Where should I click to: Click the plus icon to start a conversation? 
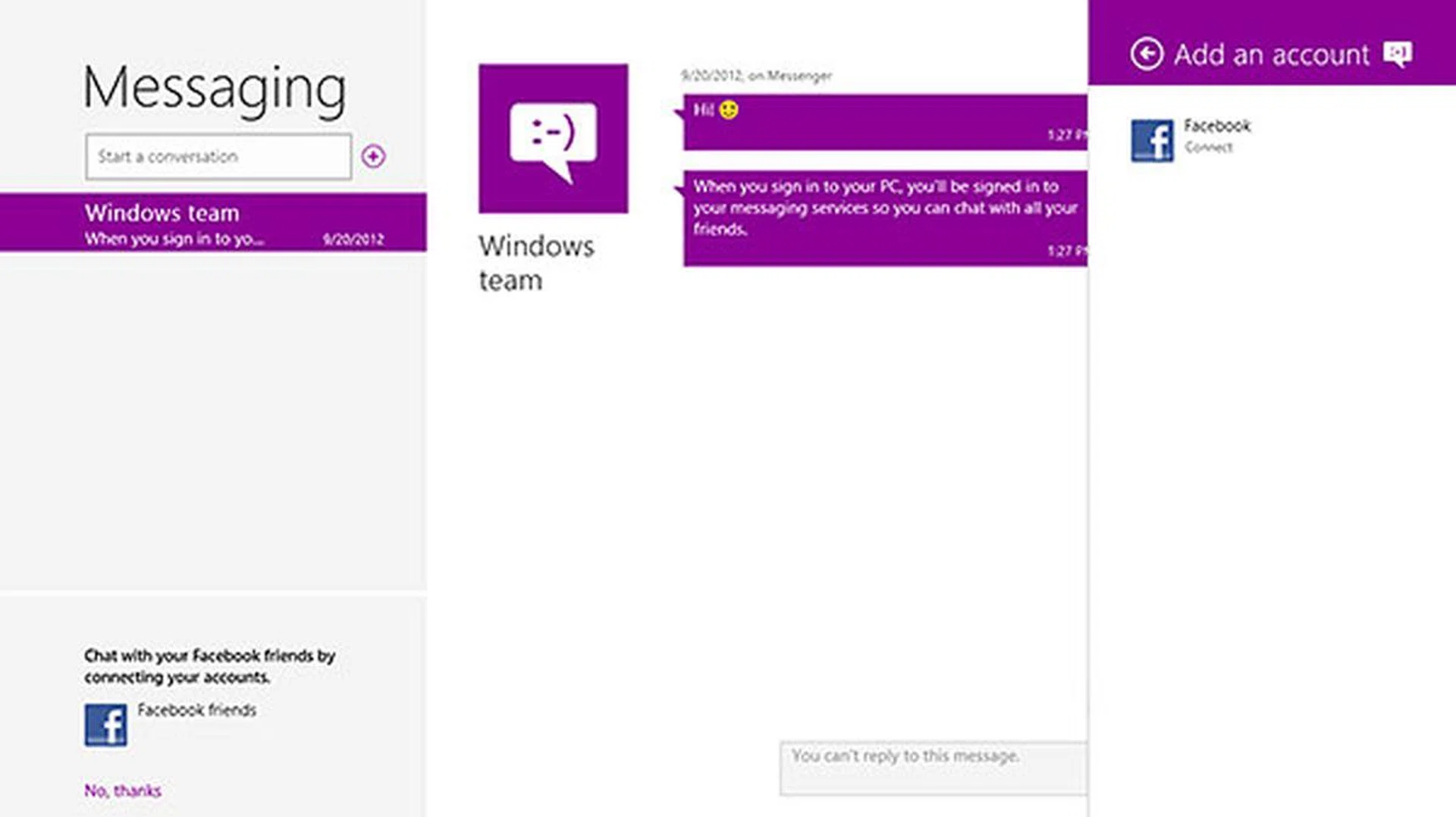click(373, 156)
